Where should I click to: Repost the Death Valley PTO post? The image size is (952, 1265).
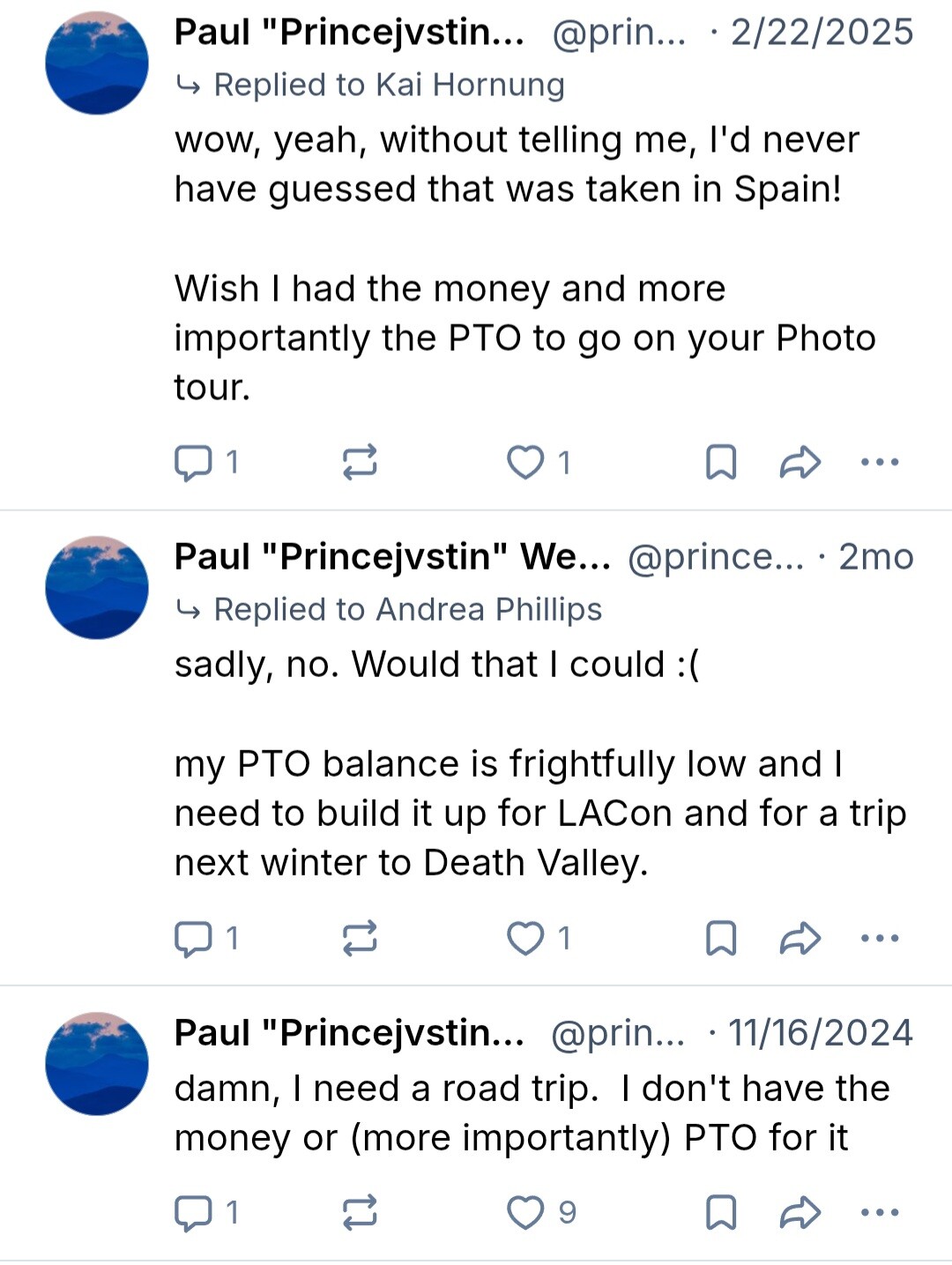click(x=360, y=938)
